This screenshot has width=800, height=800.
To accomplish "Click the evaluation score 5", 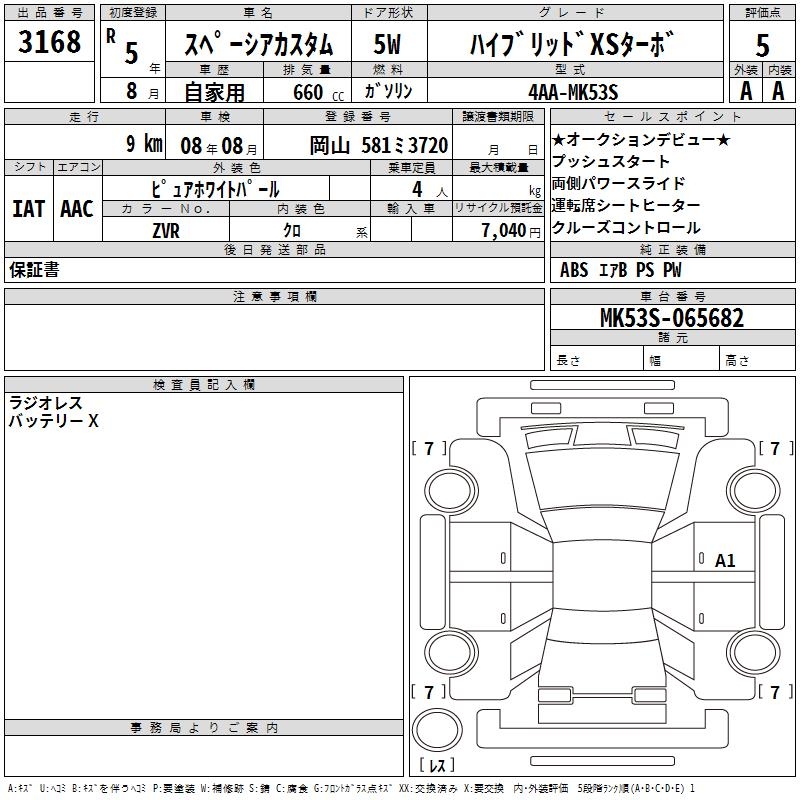I will point(762,46).
